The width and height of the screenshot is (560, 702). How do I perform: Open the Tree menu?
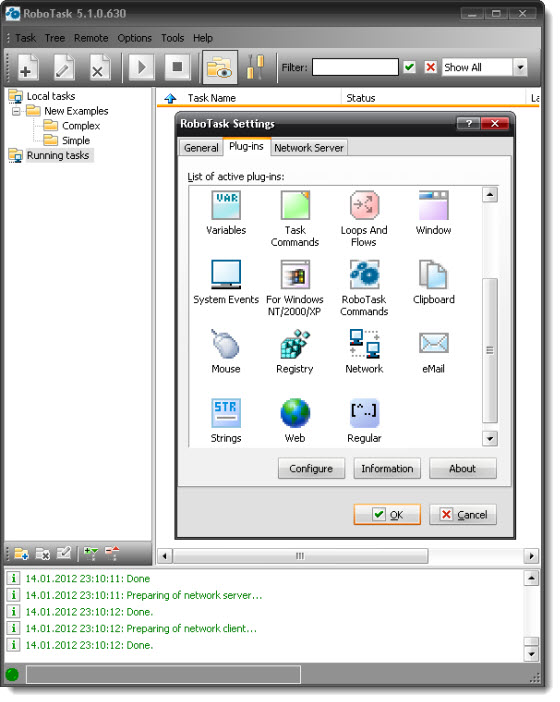tap(55, 38)
